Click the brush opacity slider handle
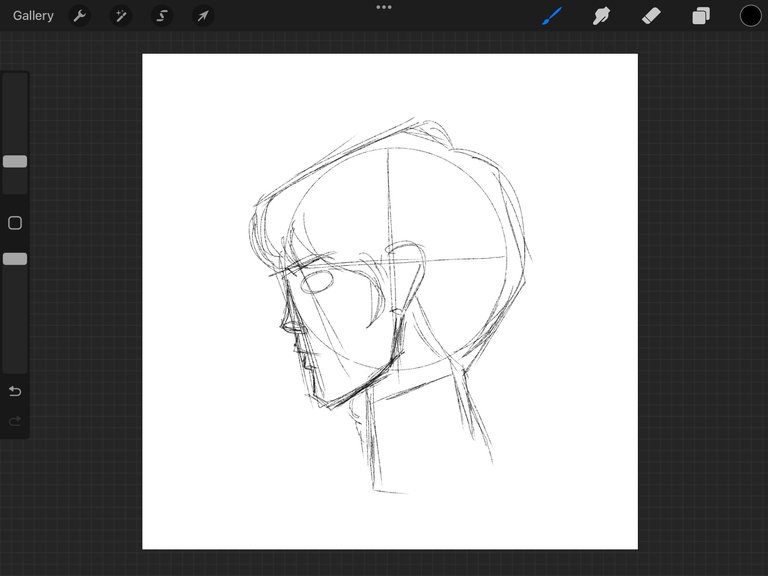 click(15, 259)
